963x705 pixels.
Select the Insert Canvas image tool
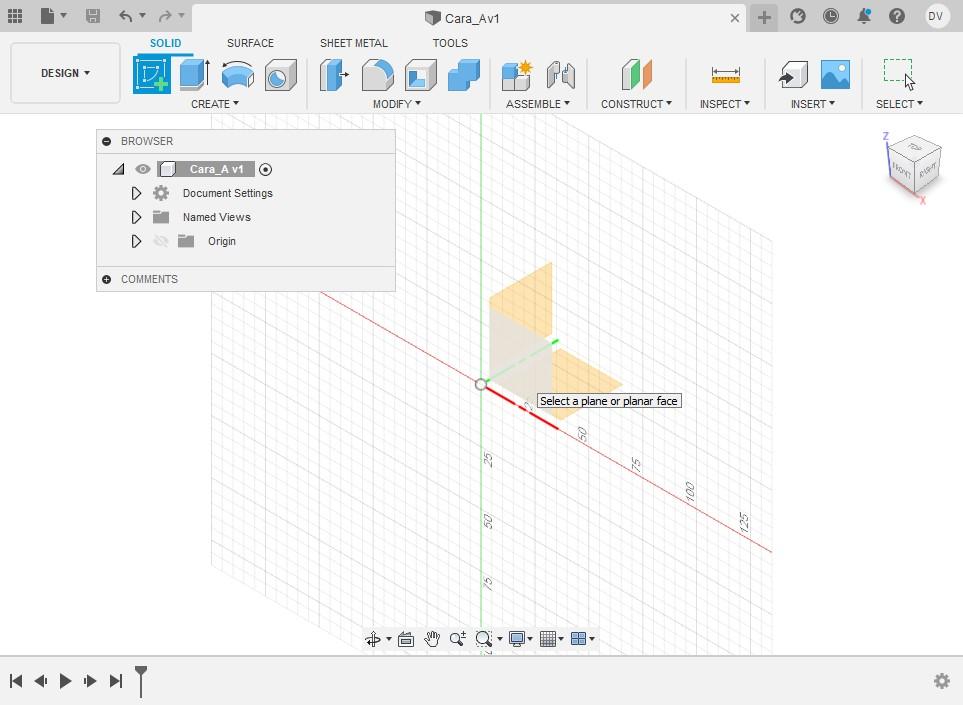click(x=836, y=74)
